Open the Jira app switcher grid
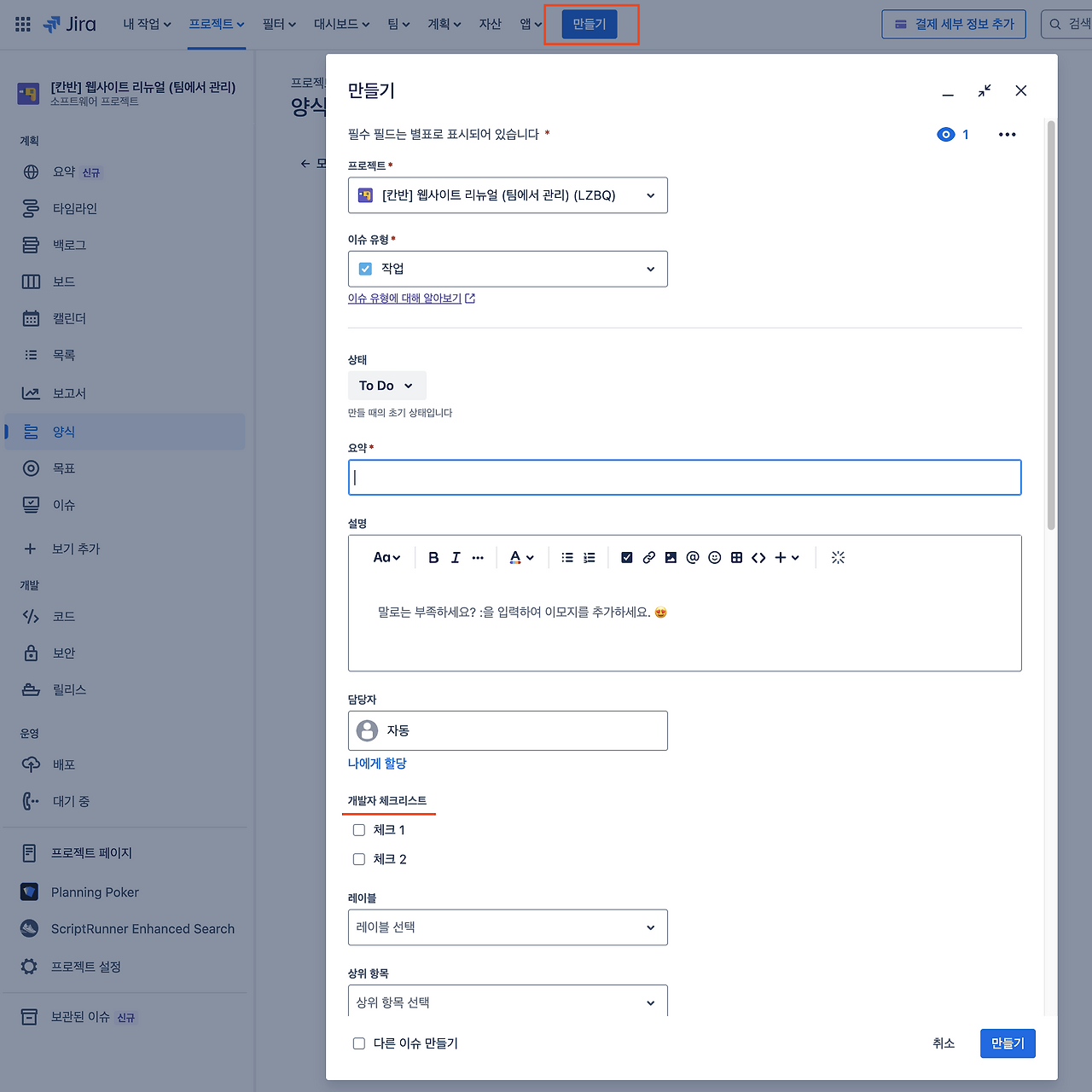Screen dimensions: 1092x1092 tap(23, 24)
